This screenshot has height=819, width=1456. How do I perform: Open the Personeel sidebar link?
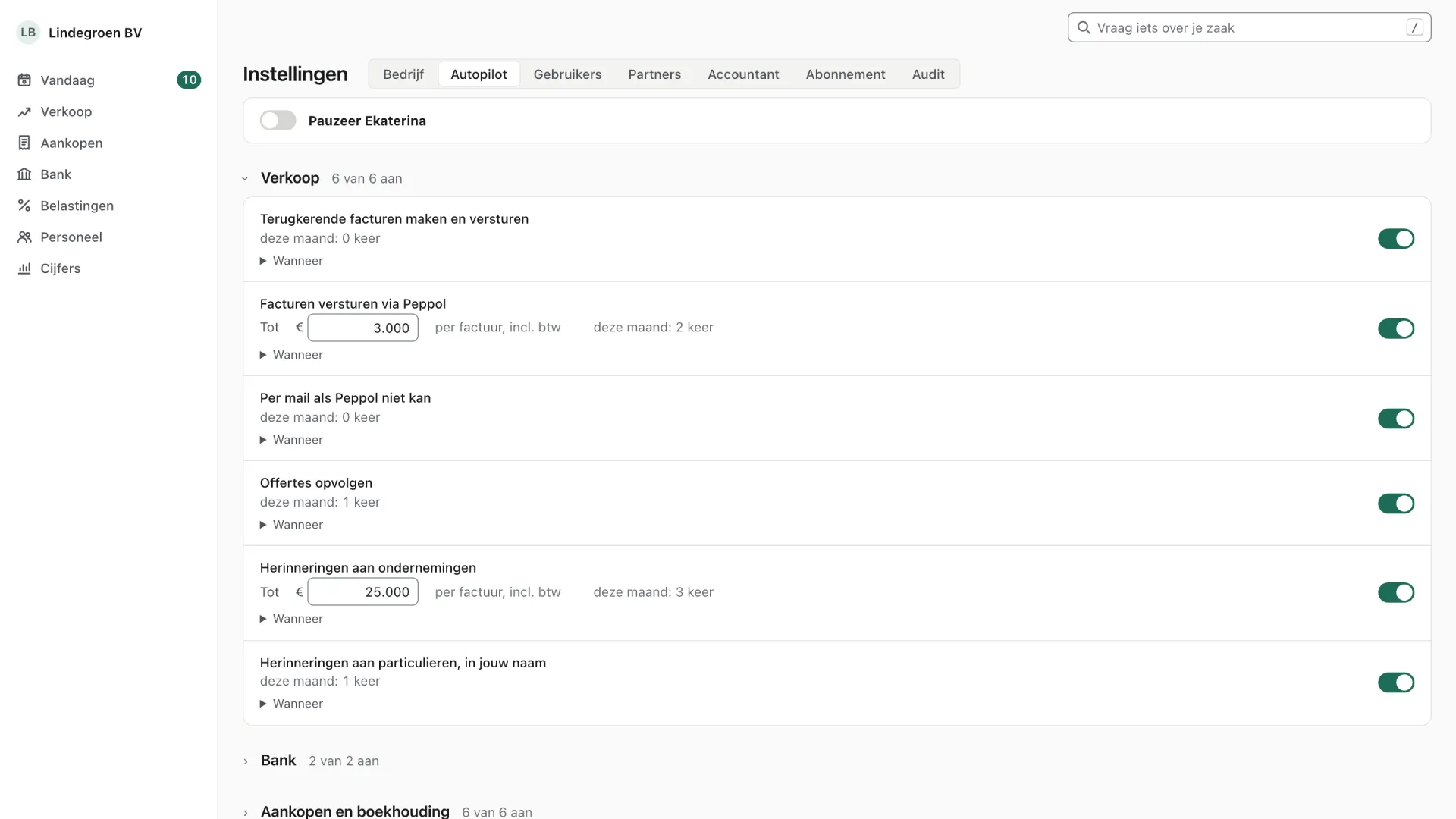108,237
